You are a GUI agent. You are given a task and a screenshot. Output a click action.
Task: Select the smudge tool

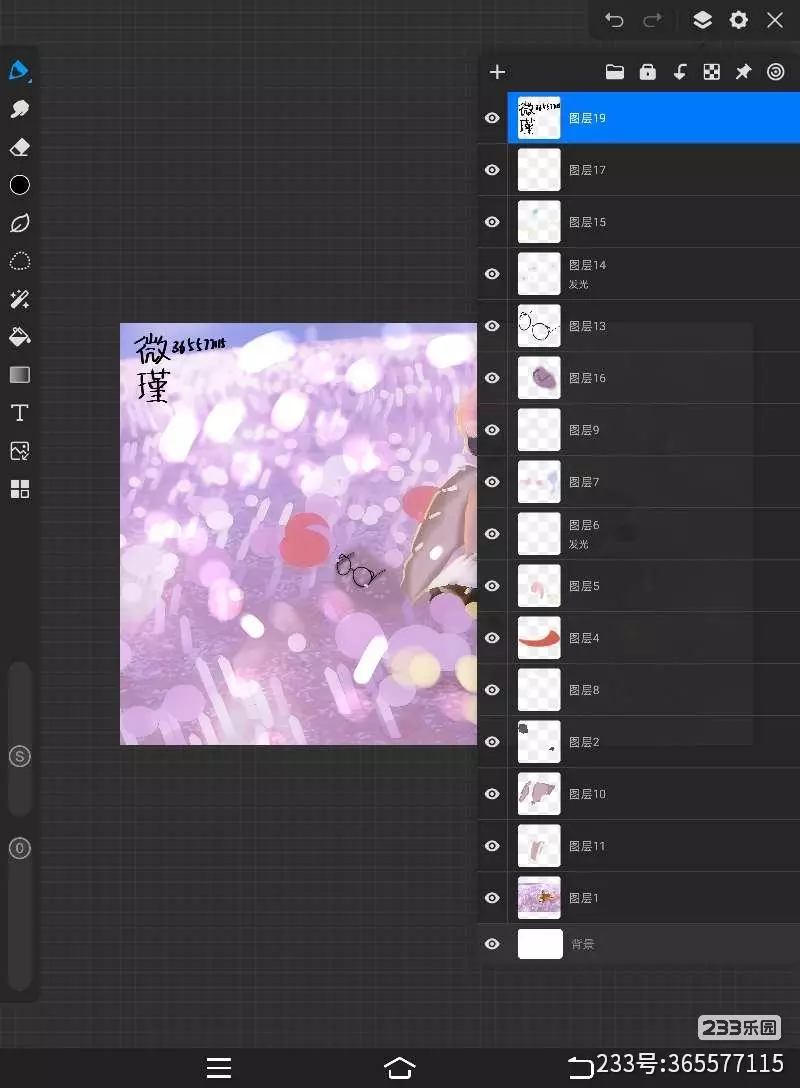[x=19, y=109]
